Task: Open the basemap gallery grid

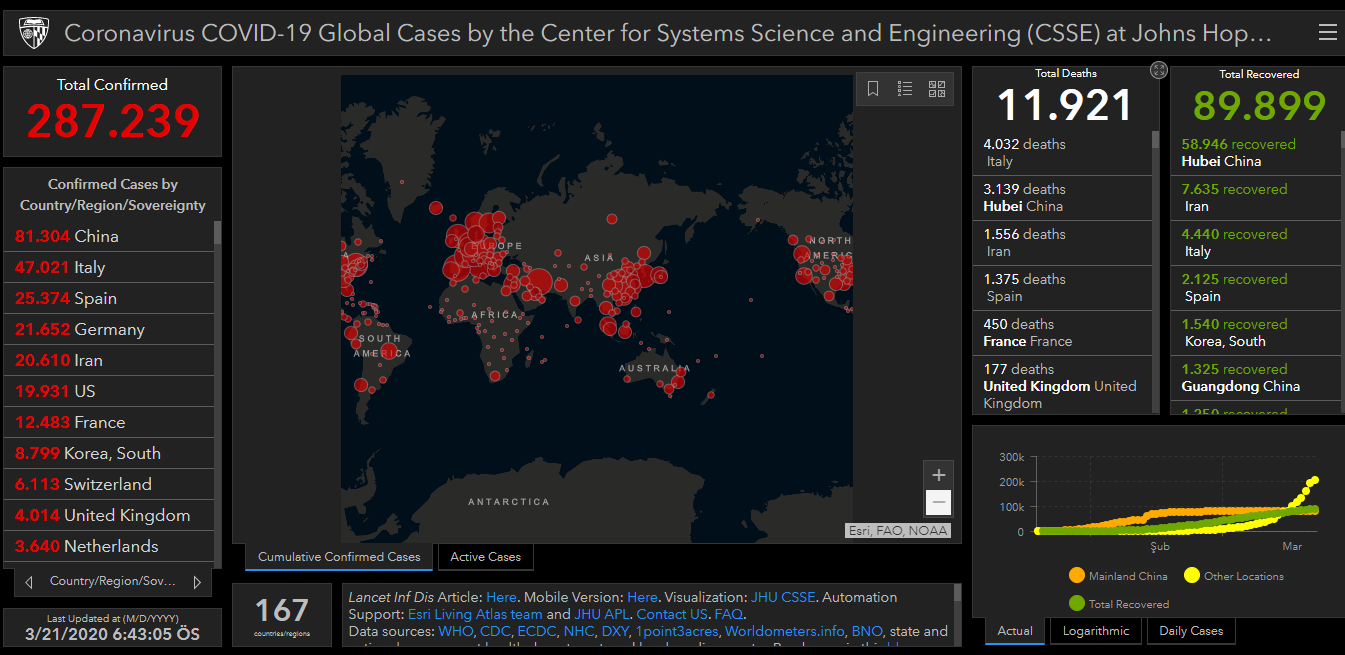Action: [937, 89]
